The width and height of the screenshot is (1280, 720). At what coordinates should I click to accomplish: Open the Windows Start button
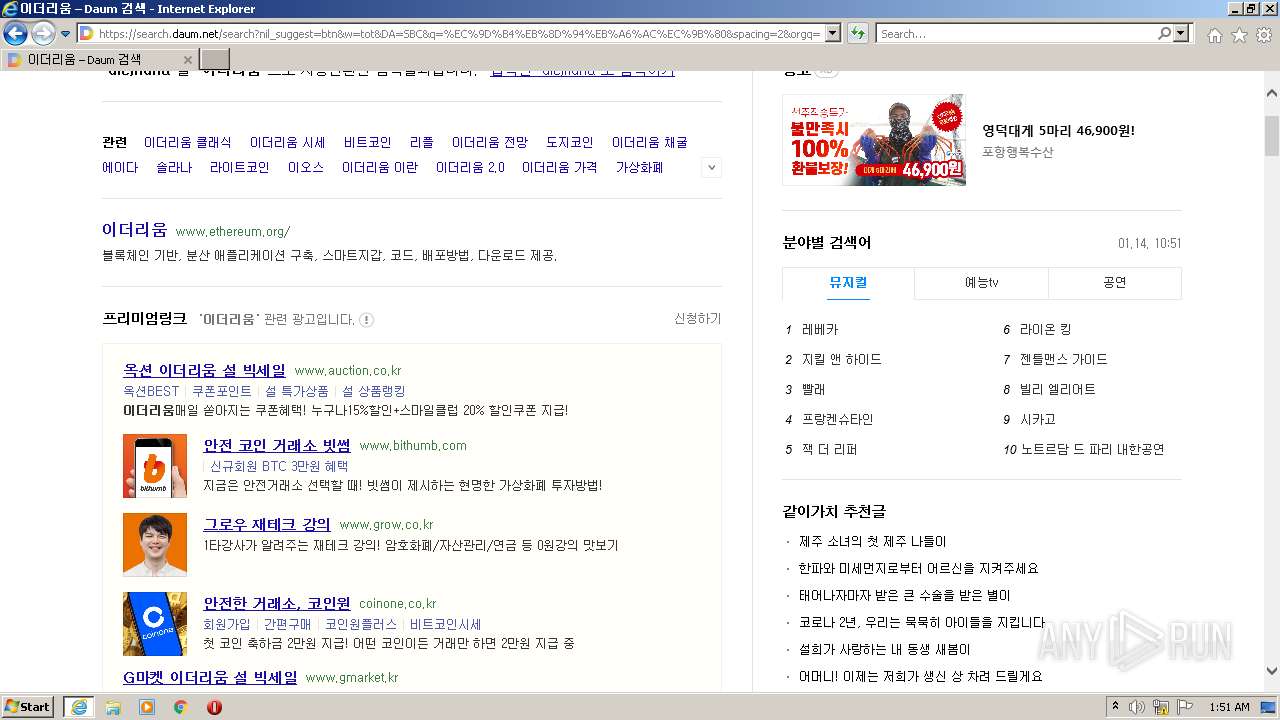pos(28,707)
